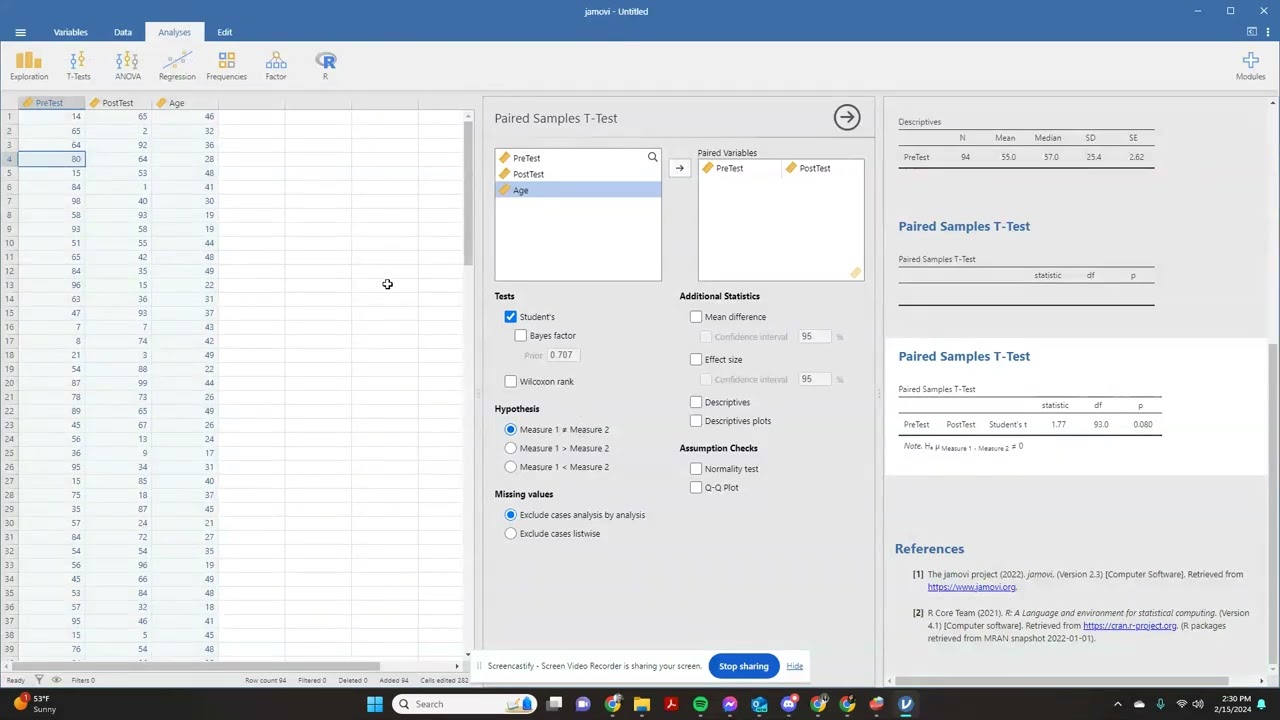1280x720 pixels.
Task: Select the PreTest column header
Action: 51,103
